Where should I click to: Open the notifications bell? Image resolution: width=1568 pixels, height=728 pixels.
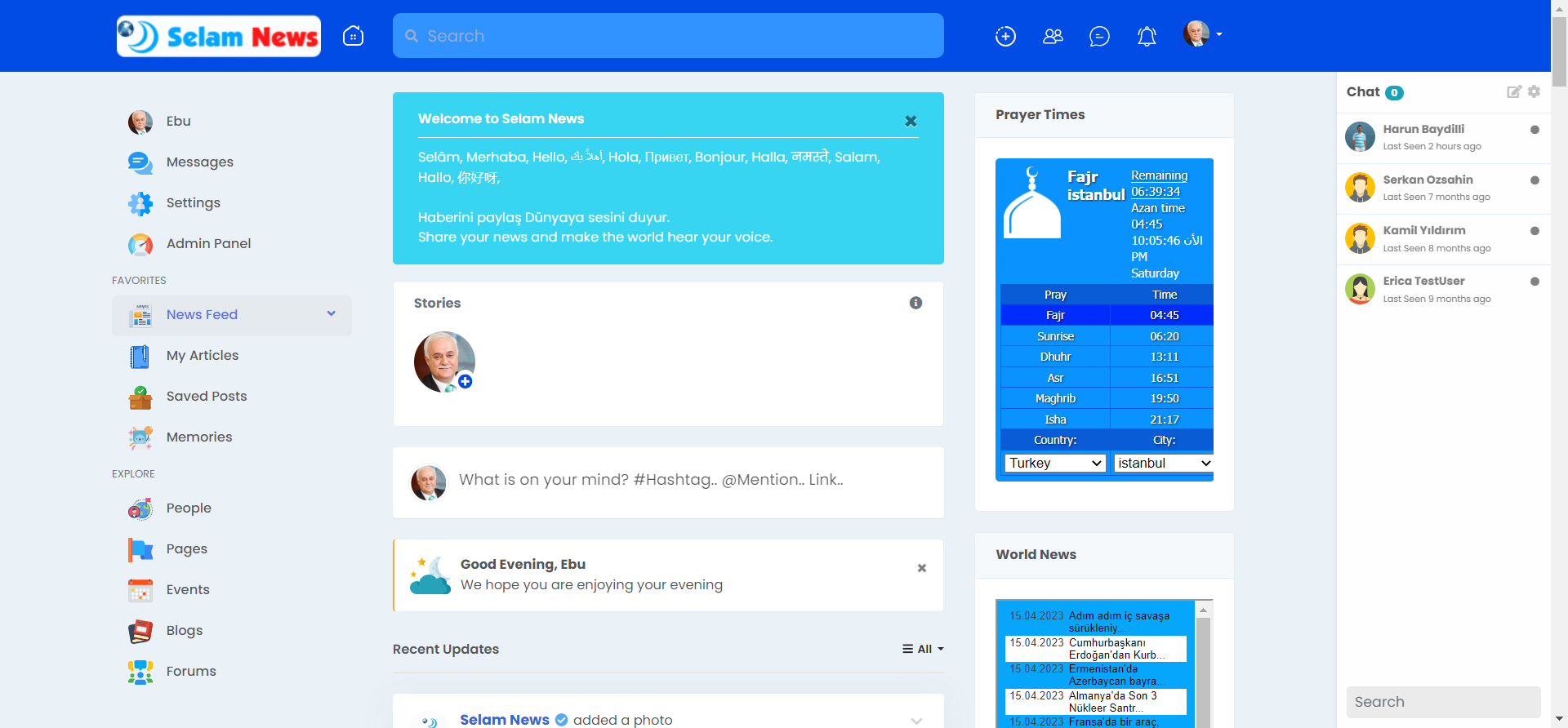[1147, 36]
